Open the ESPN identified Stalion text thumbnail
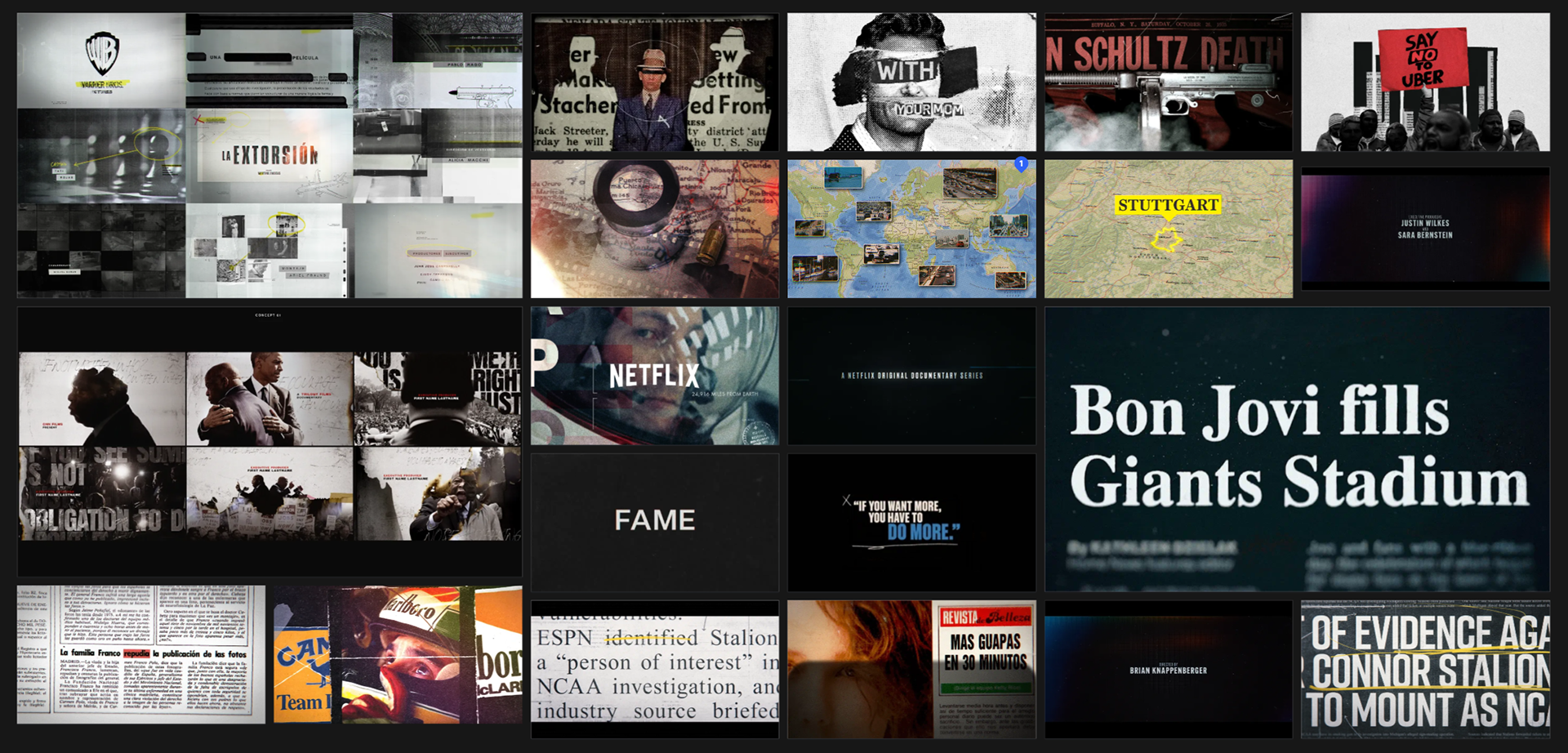Image resolution: width=1568 pixels, height=753 pixels. [655, 670]
